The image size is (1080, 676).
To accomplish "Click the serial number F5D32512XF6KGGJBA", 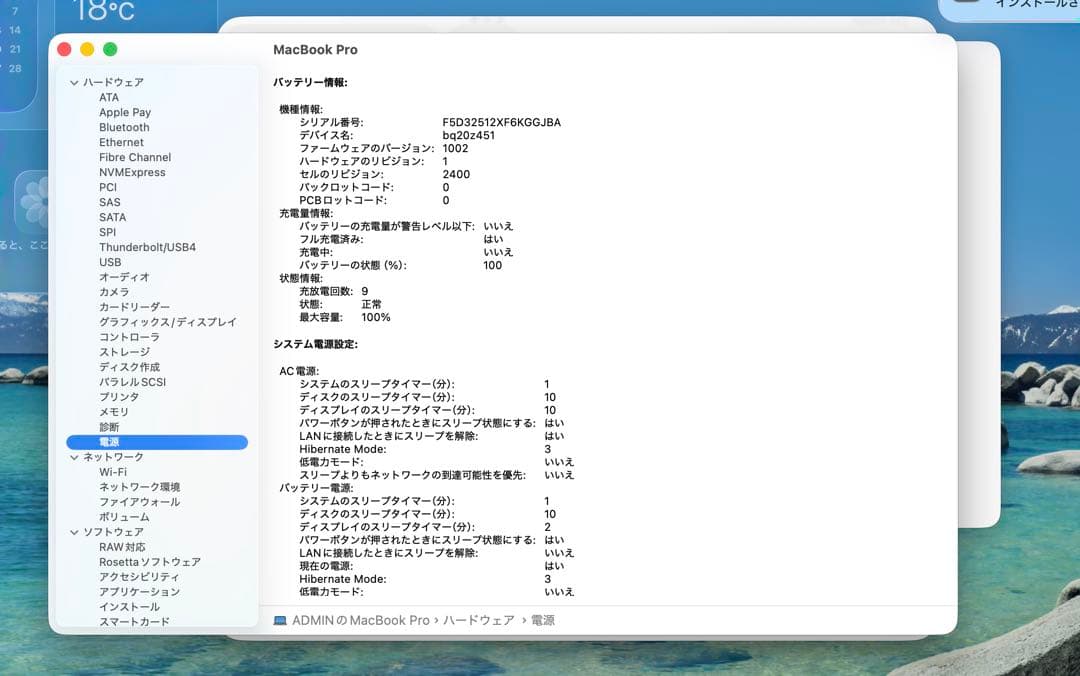I will point(501,123).
